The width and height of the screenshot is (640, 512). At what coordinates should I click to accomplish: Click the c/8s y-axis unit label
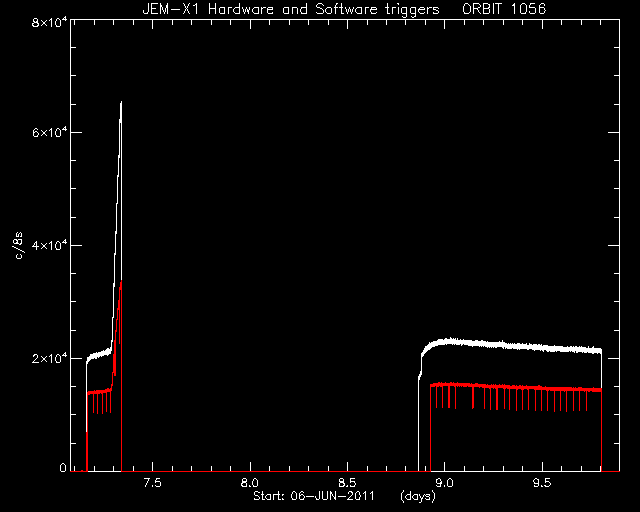18,245
